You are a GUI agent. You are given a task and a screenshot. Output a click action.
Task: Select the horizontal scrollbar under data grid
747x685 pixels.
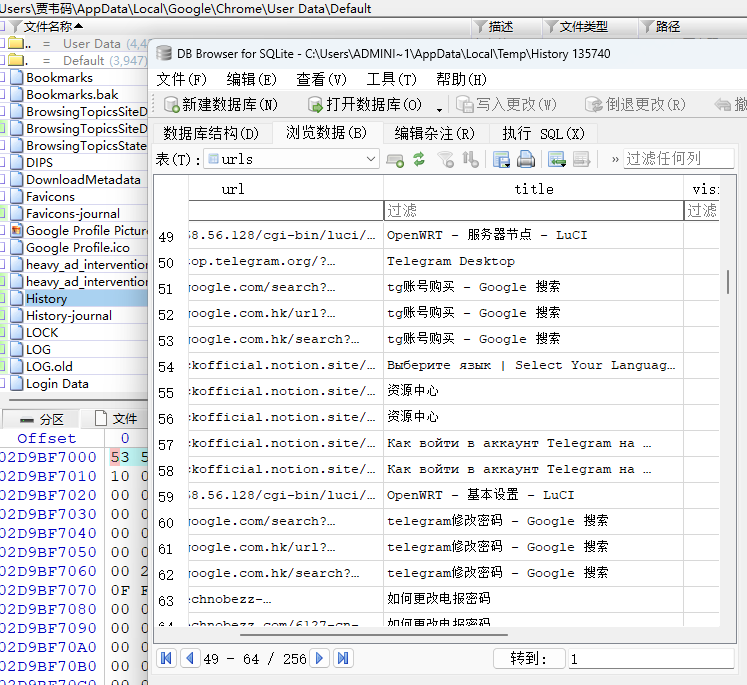pos(374,635)
